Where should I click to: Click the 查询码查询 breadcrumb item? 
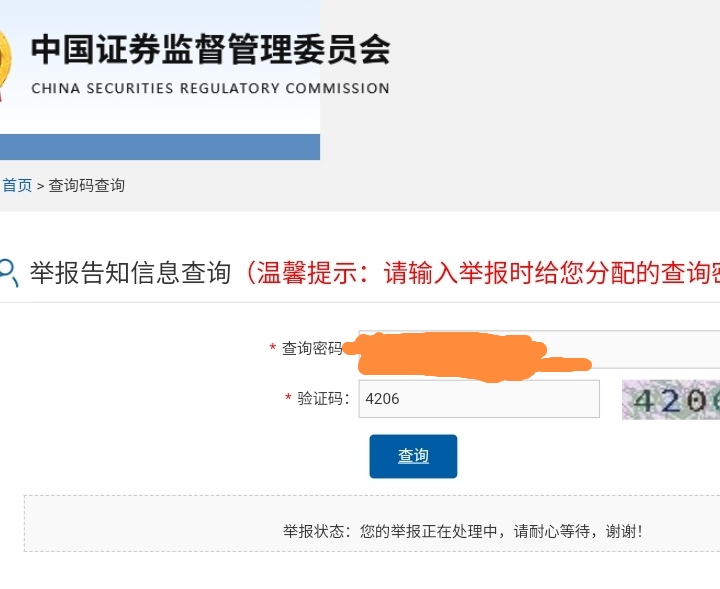pyautogui.click(x=87, y=185)
